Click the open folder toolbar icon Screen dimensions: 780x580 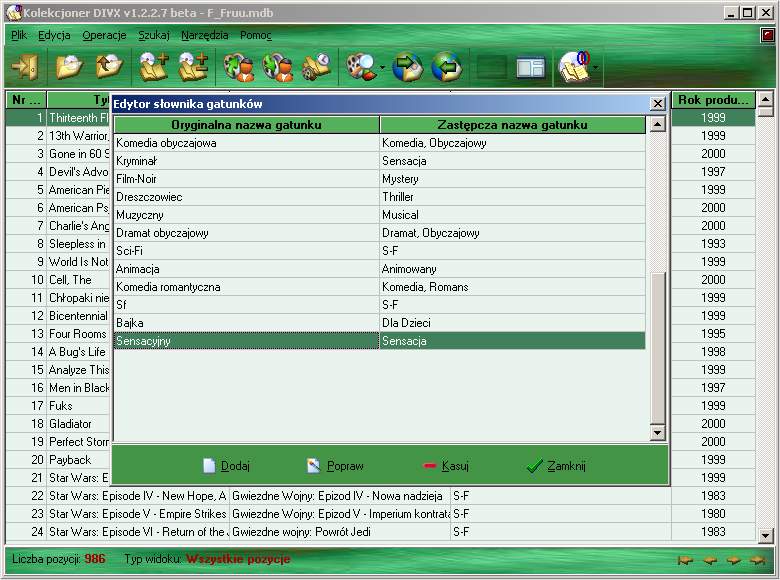(68, 68)
